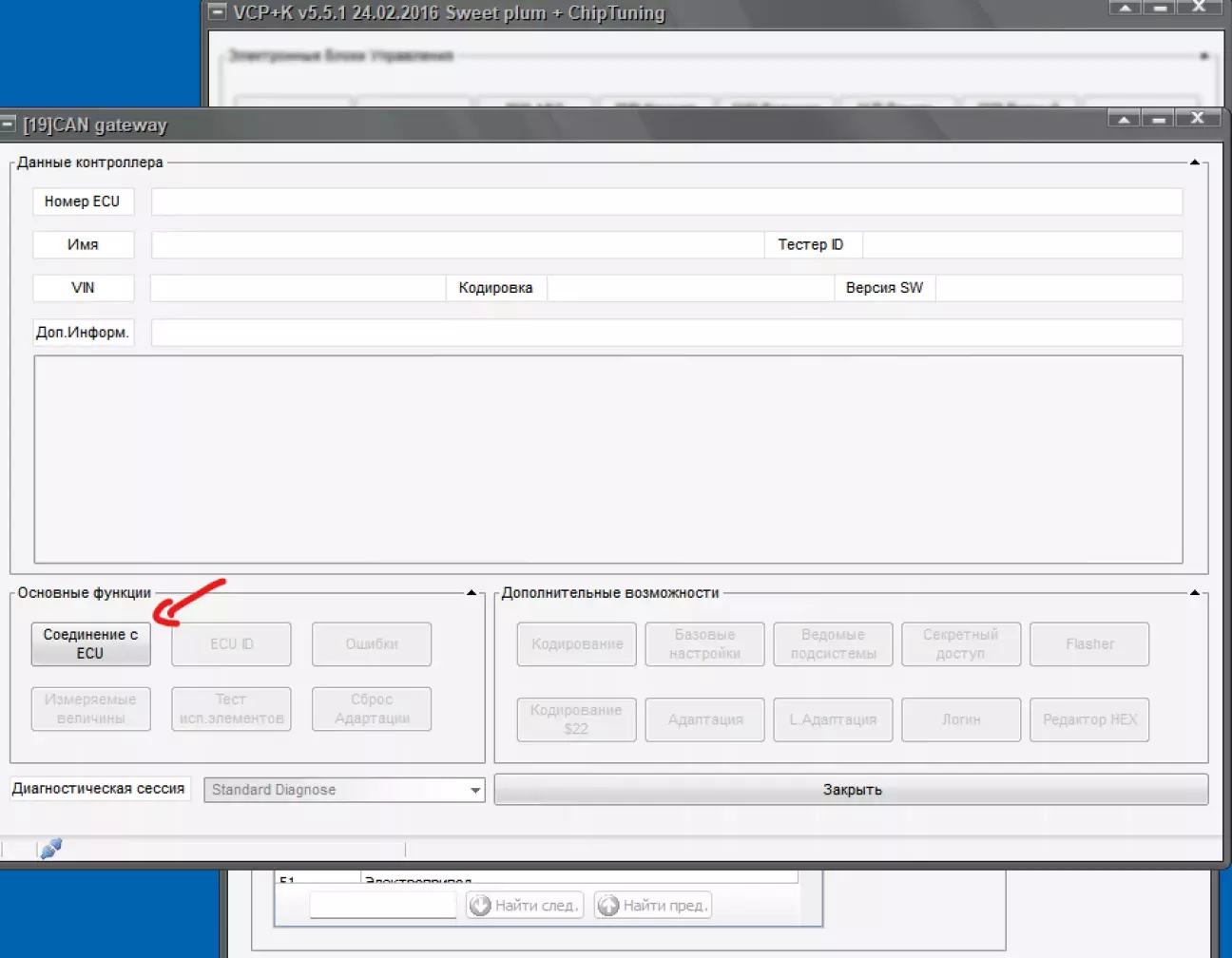Click the Редактор HEX button

click(x=1089, y=719)
